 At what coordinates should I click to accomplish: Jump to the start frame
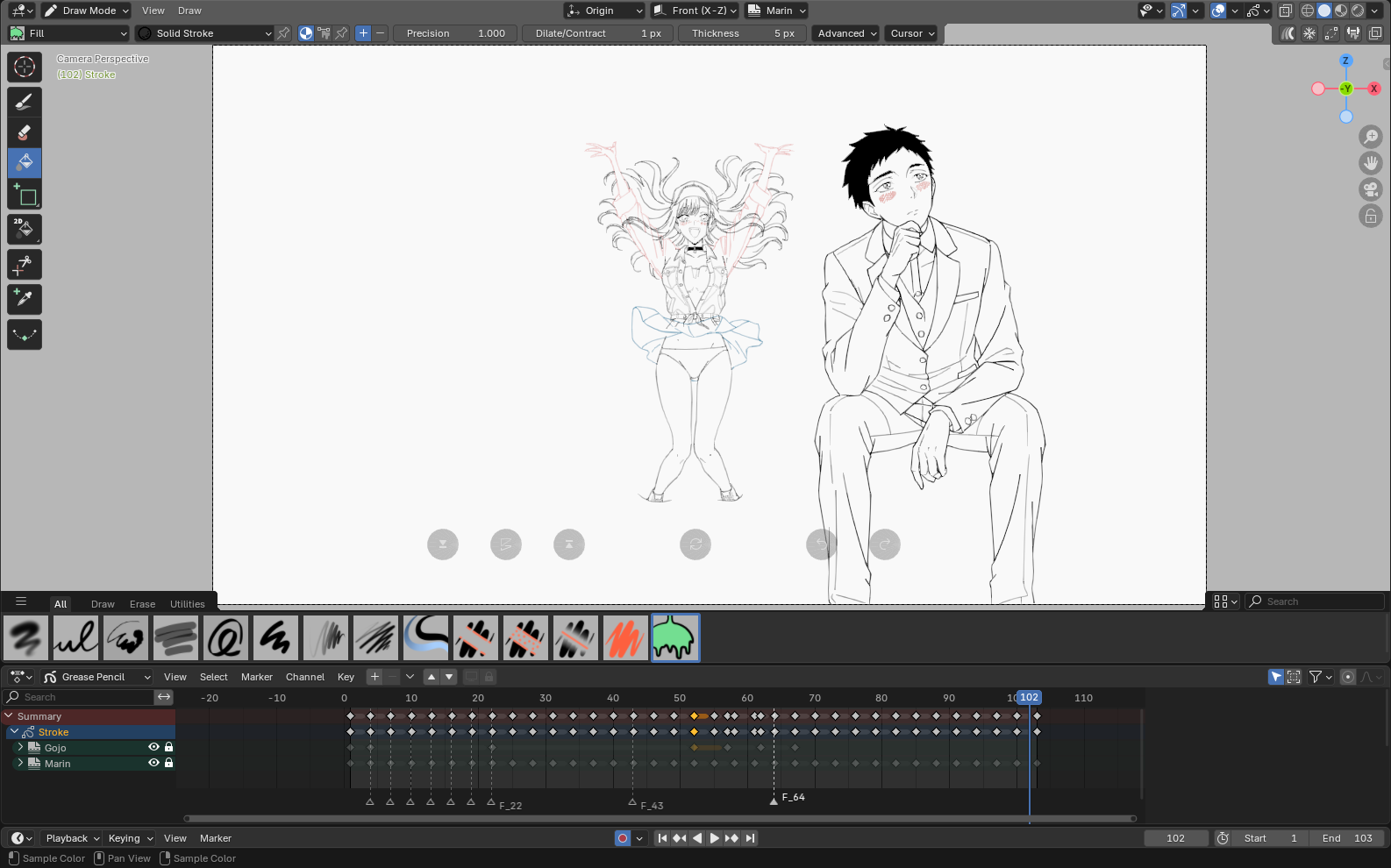point(663,838)
